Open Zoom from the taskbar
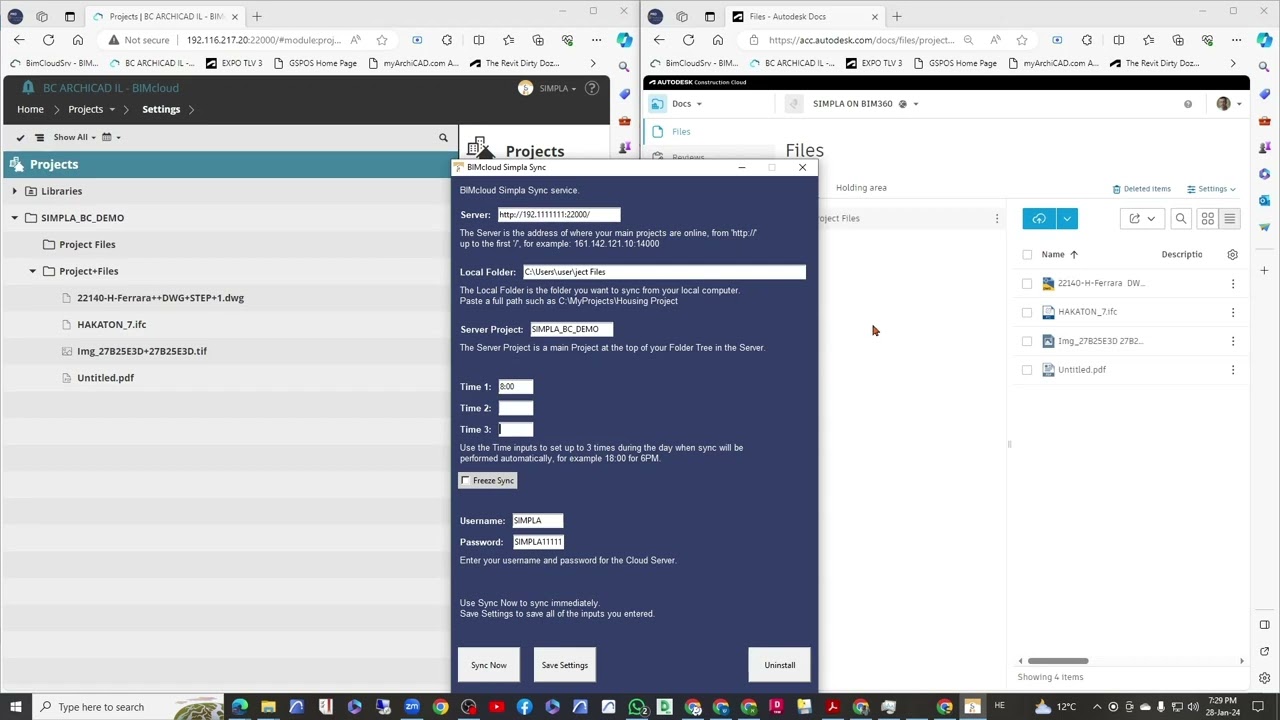1280x720 pixels. pos(411,707)
